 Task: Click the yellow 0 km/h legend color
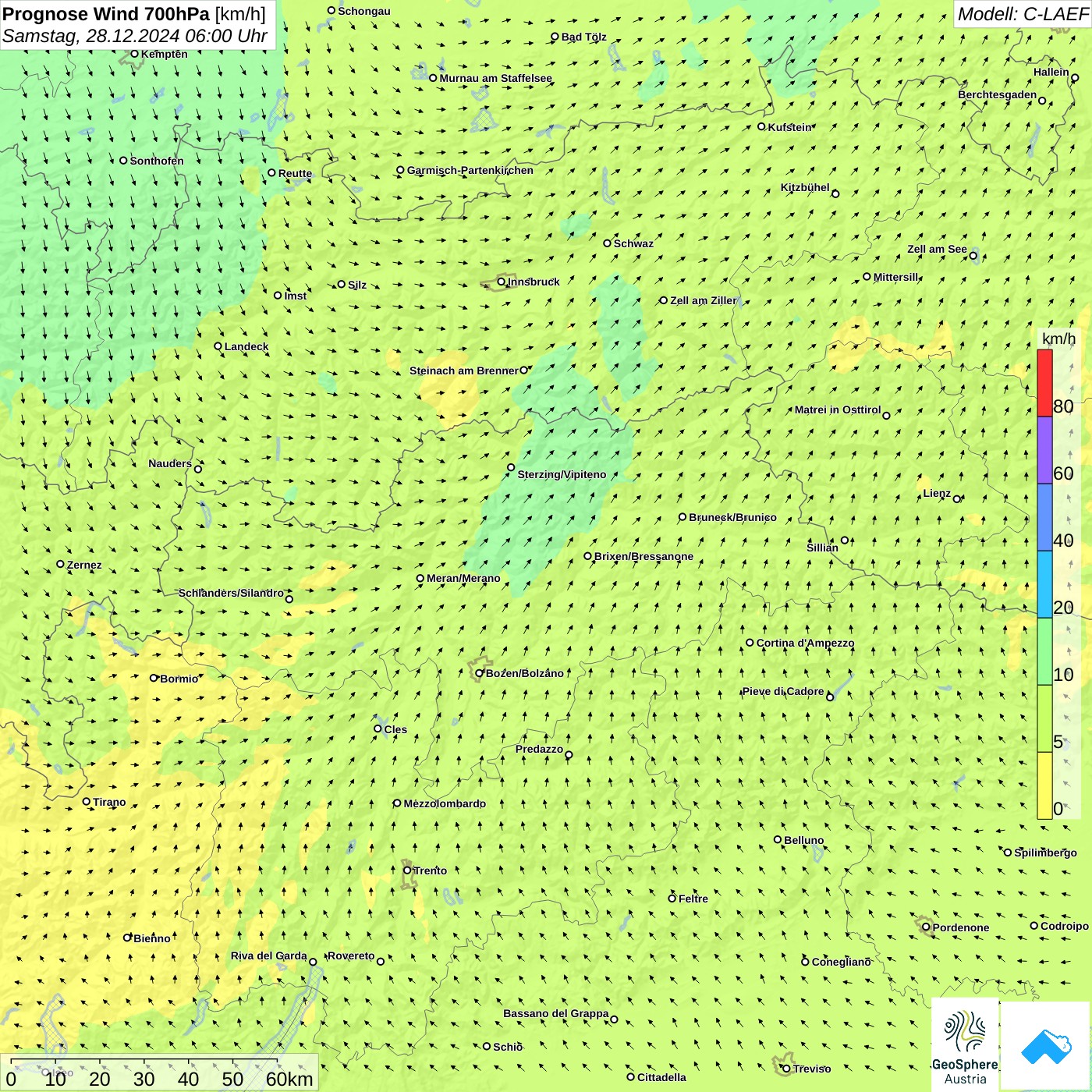point(1044,785)
